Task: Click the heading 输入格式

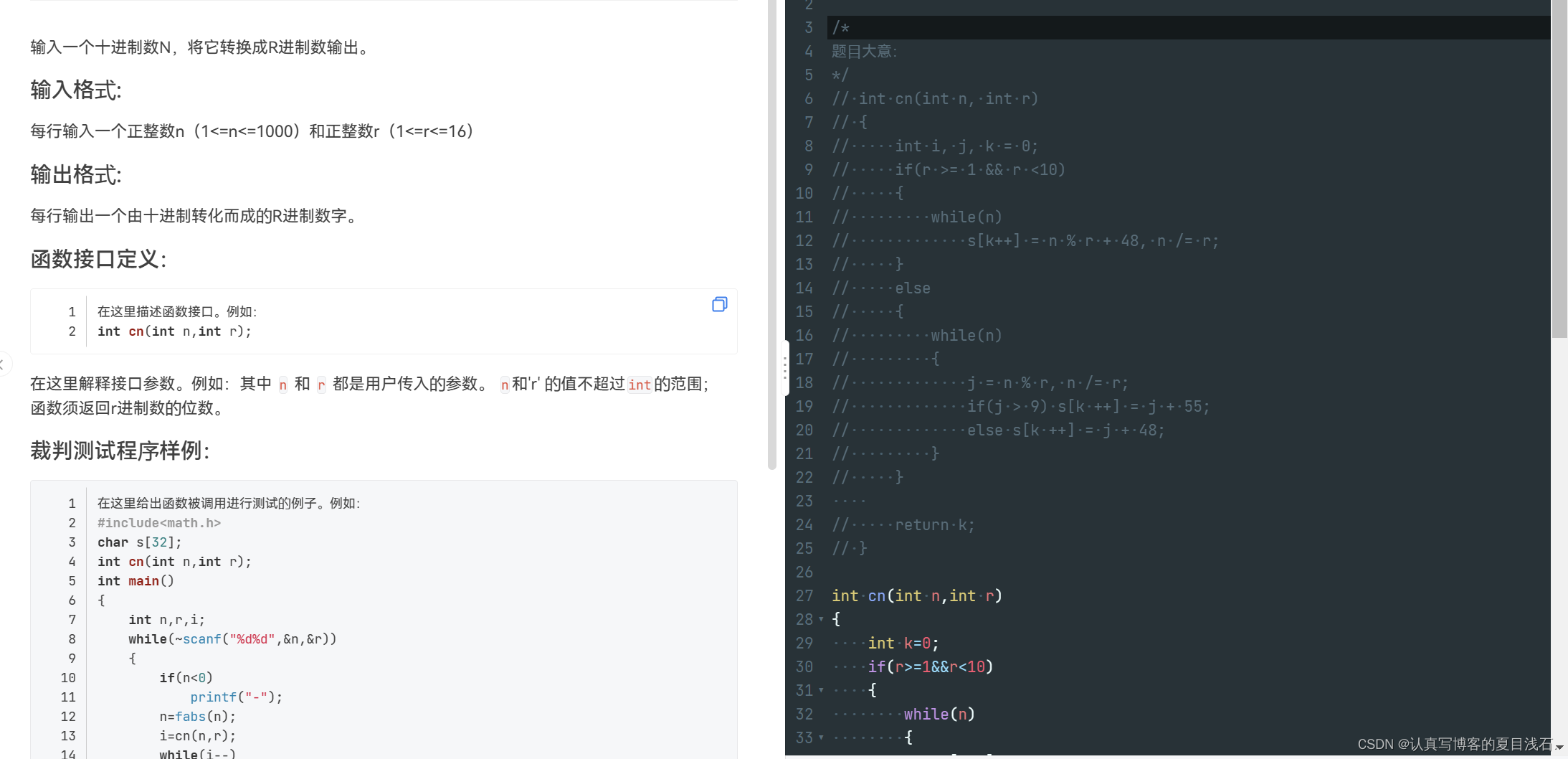Action: [x=75, y=90]
